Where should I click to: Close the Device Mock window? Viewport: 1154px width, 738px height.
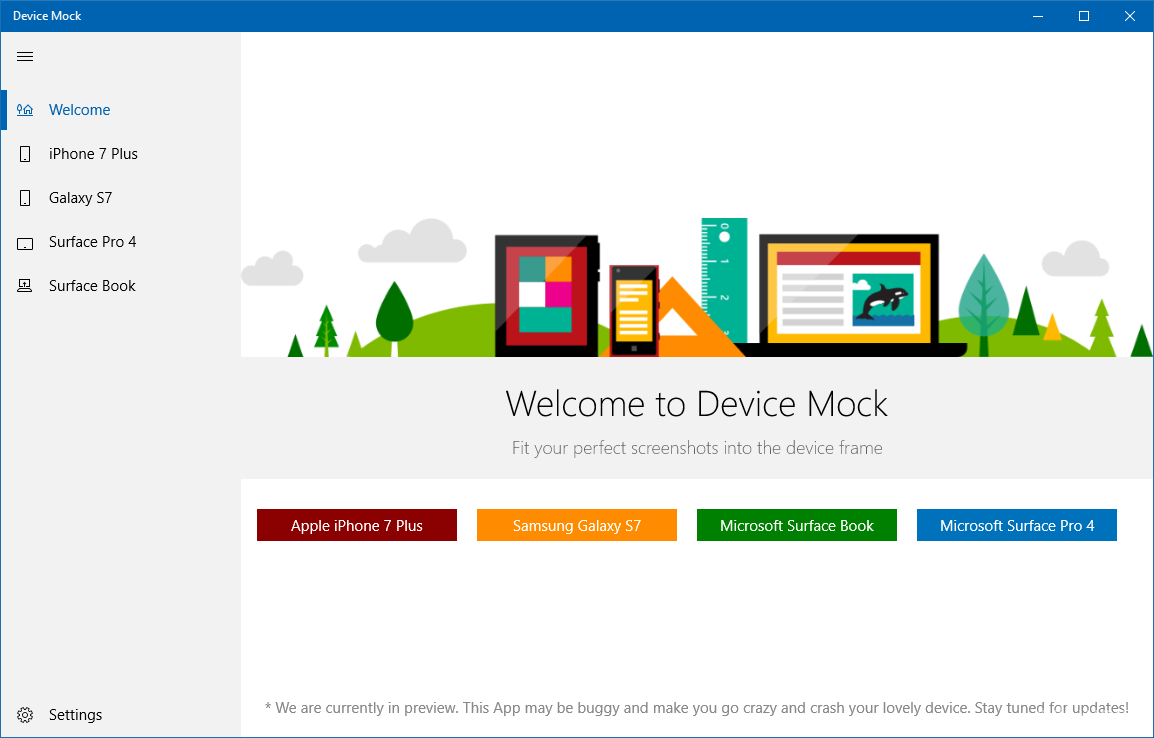click(x=1130, y=16)
